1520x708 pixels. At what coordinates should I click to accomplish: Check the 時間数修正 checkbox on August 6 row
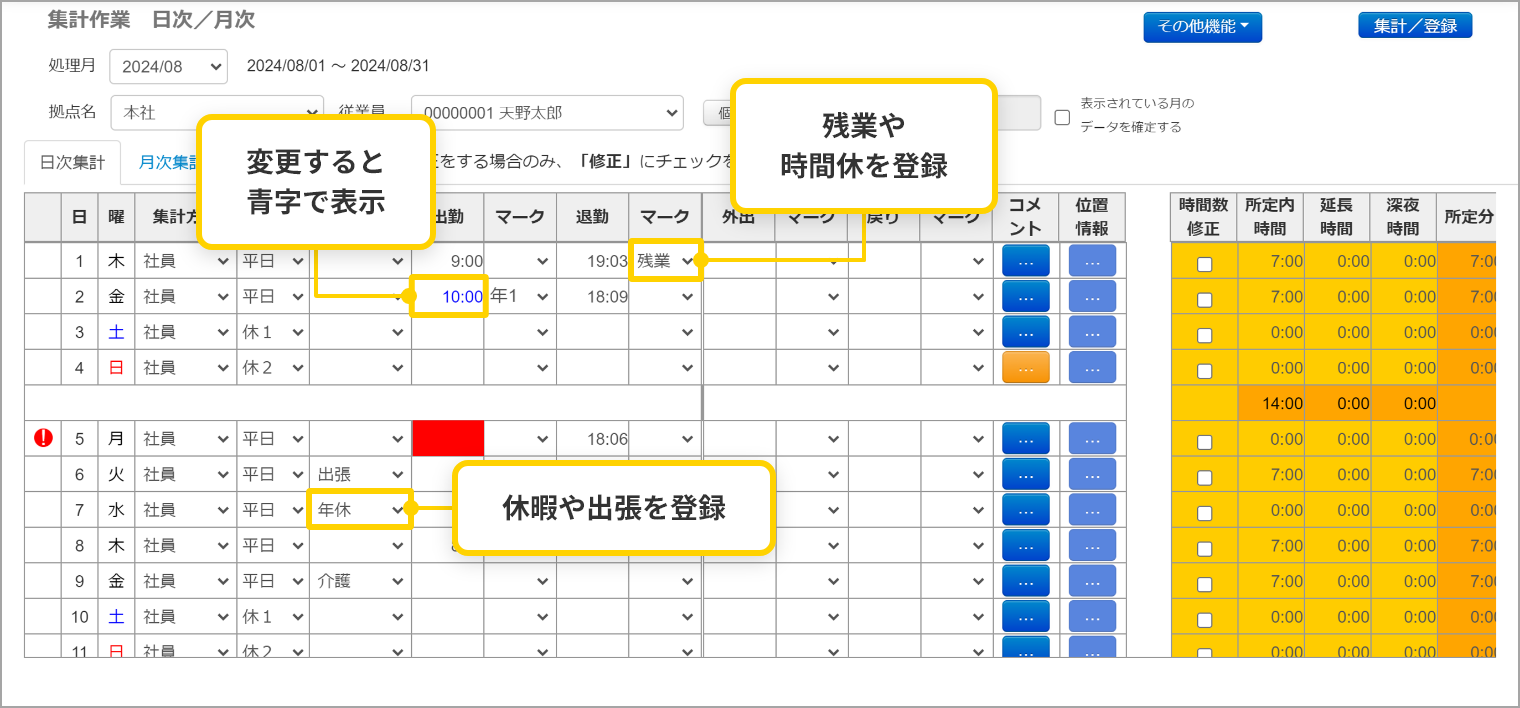(1204, 474)
